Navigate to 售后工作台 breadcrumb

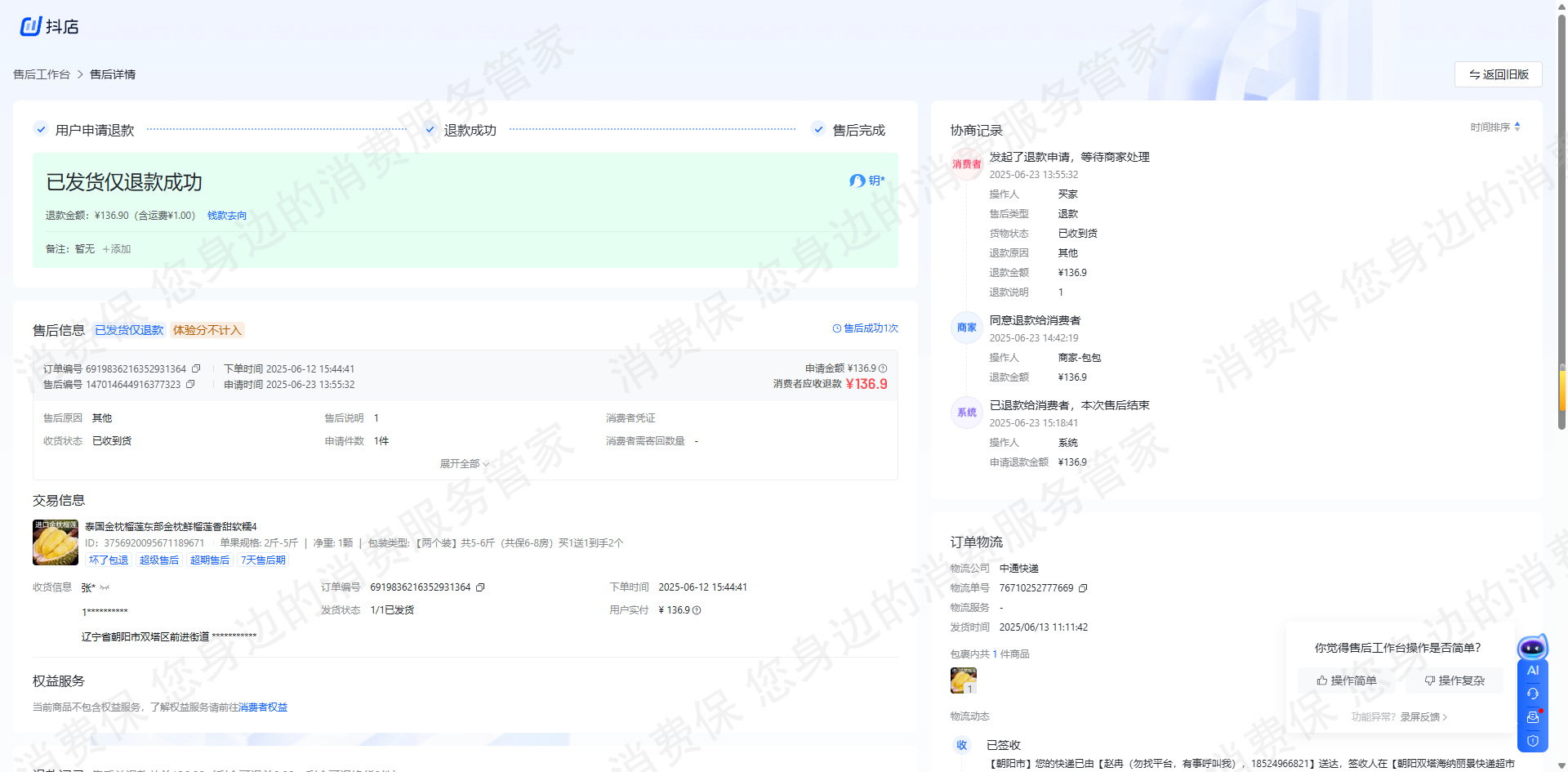tap(42, 74)
